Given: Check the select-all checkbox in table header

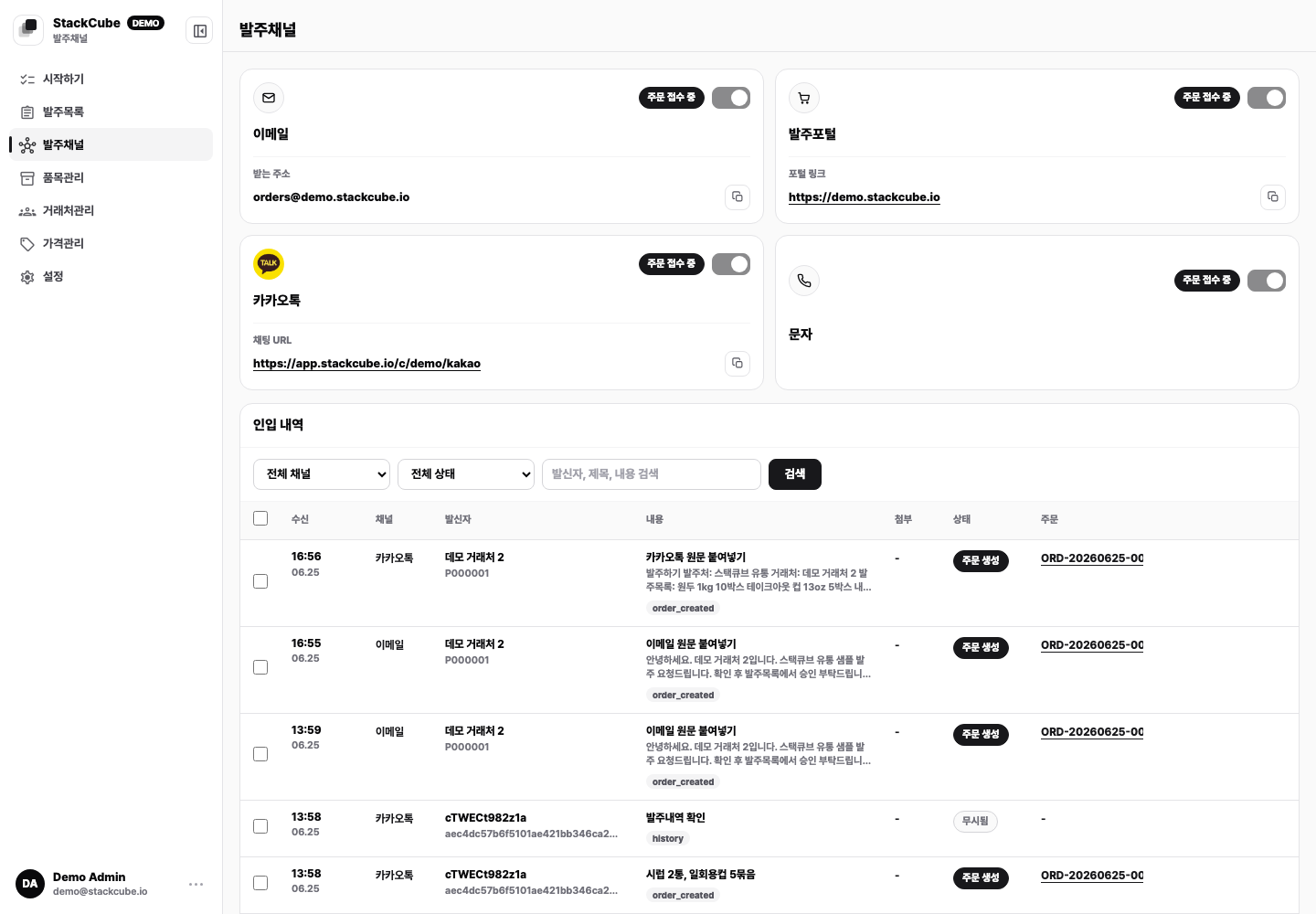Looking at the screenshot, I should [260, 518].
